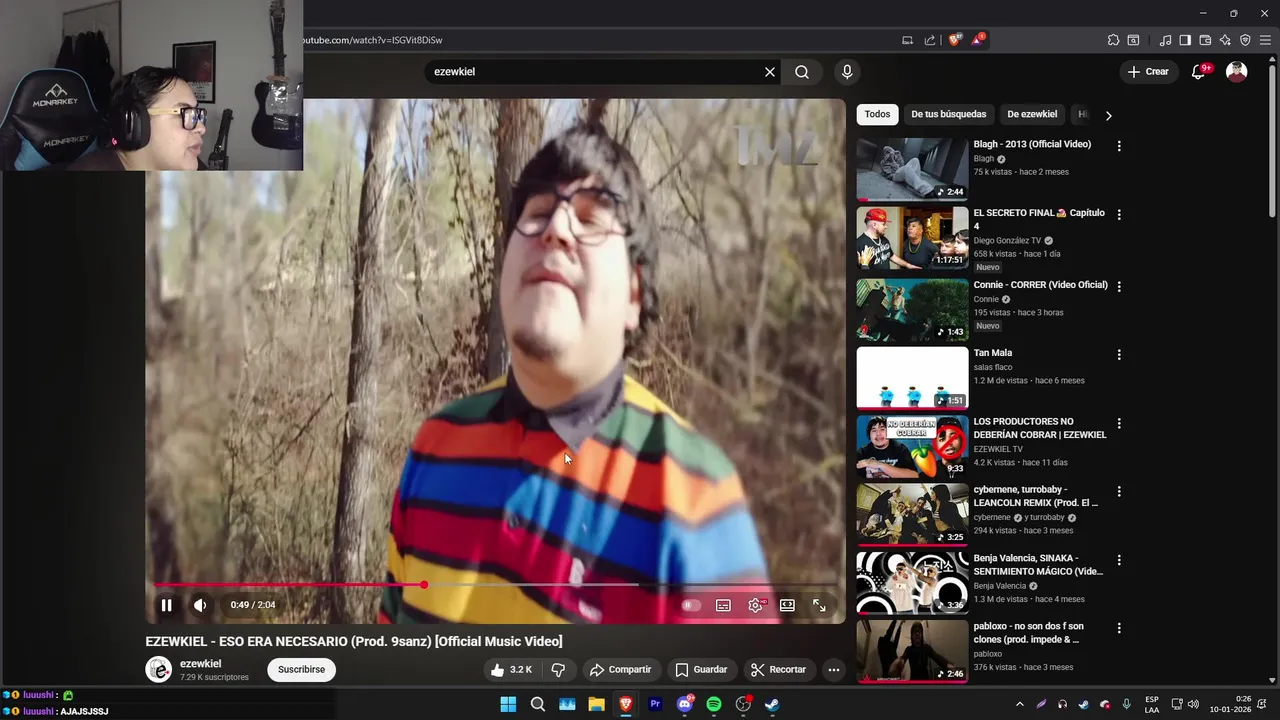1280x720 pixels.
Task: Open Connie - CORRER (Video Oficial) title
Action: pos(1040,285)
